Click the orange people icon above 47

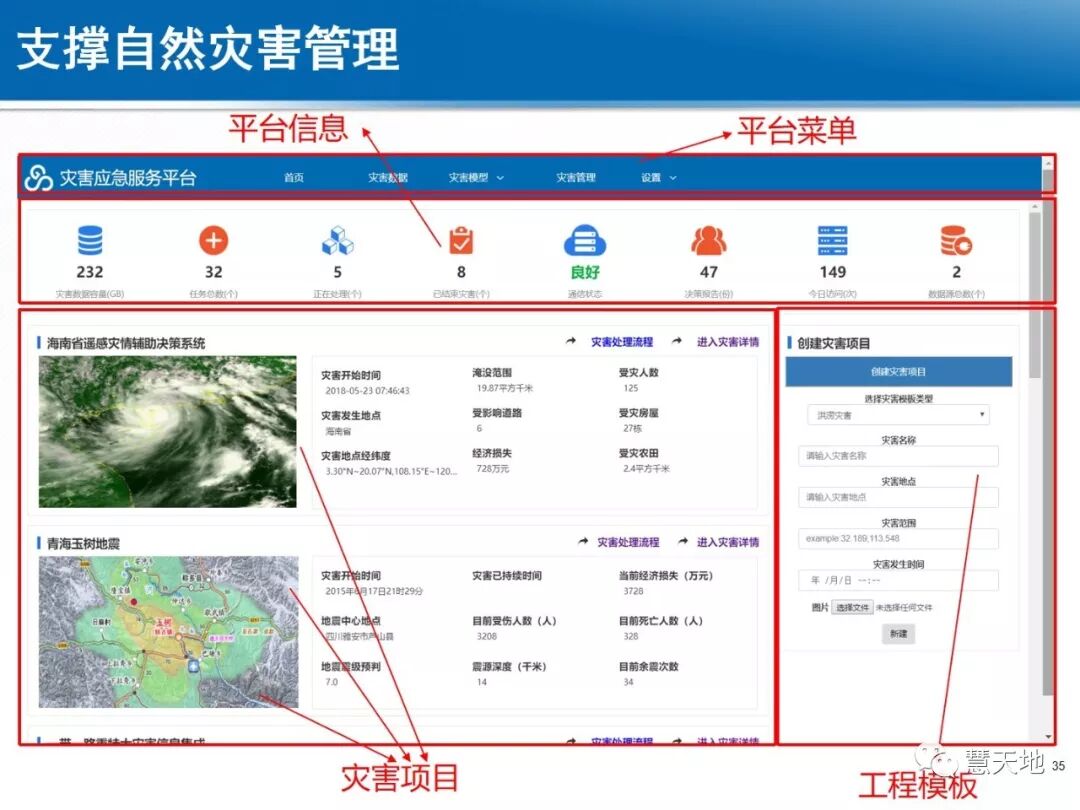click(709, 240)
